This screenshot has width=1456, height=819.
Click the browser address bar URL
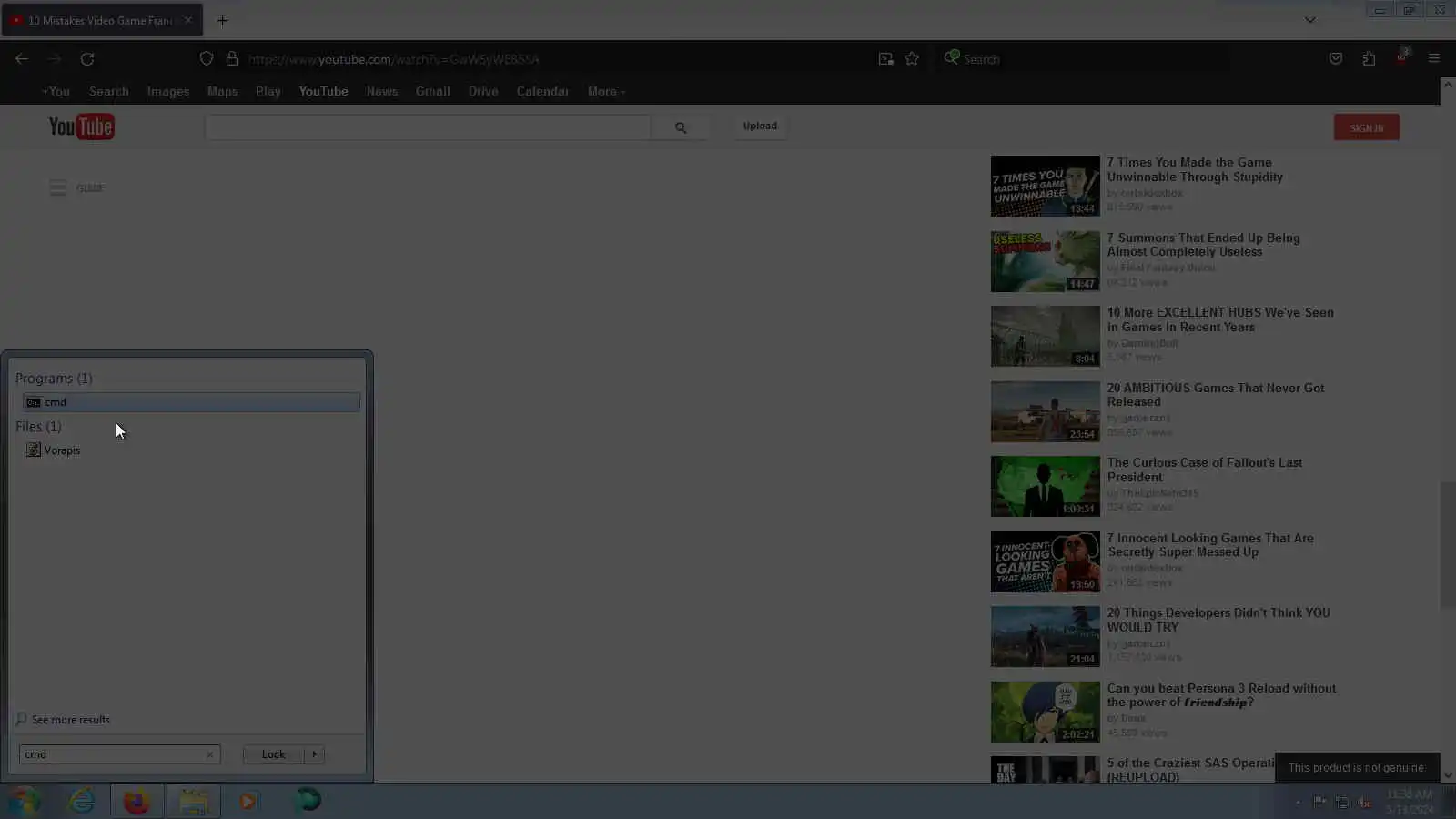point(393,59)
